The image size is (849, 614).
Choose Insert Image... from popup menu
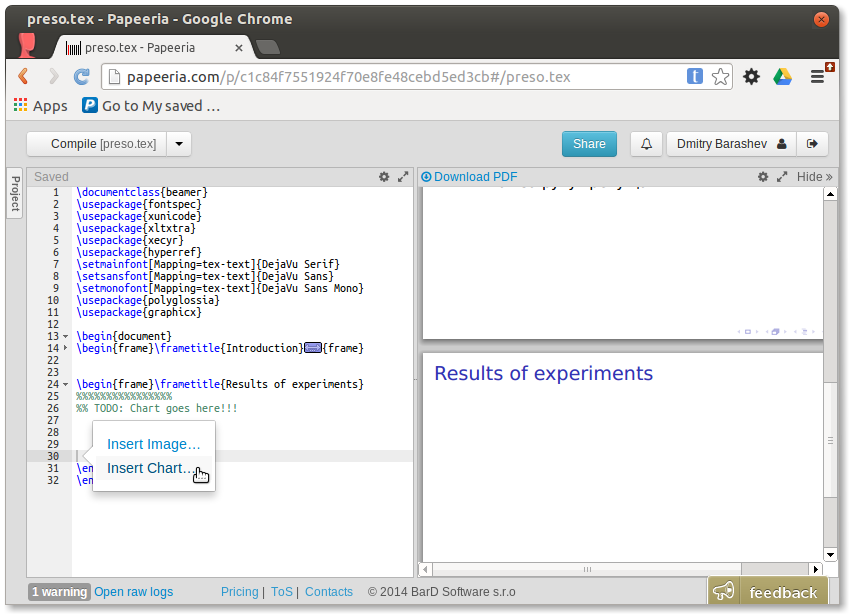(154, 444)
